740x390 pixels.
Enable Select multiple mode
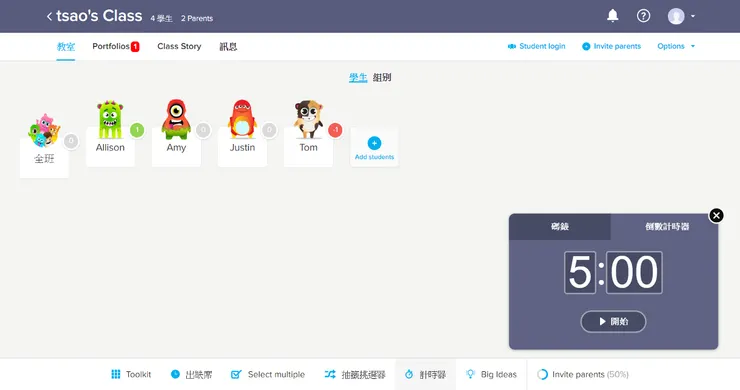point(268,374)
